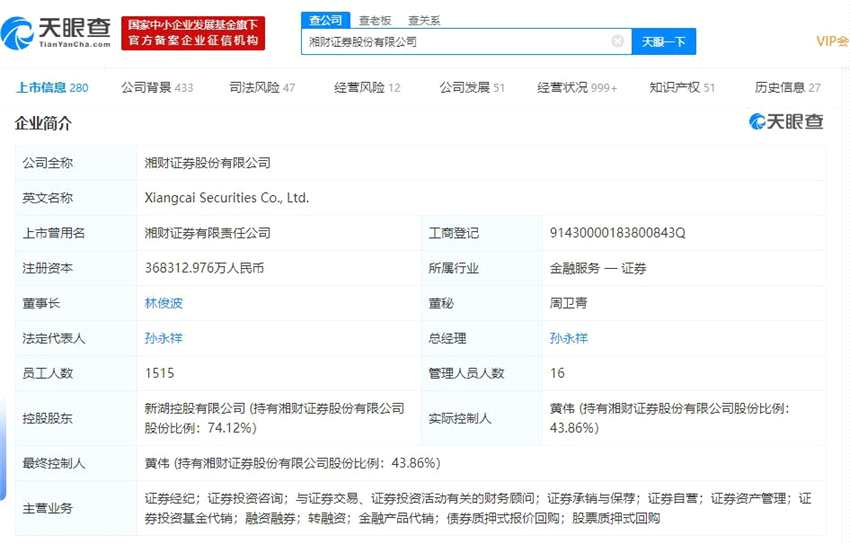Click board secretary name 周卫青

point(569,303)
